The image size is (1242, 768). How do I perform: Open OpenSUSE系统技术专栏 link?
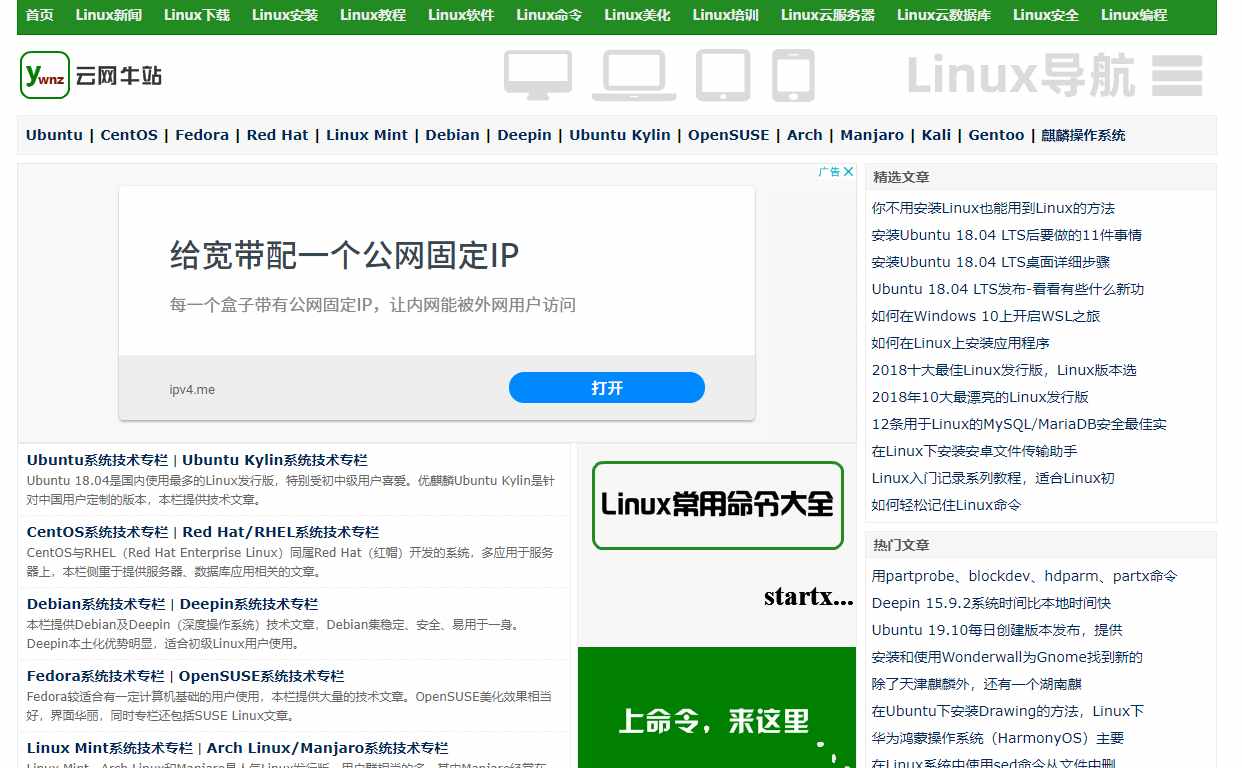click(x=262, y=676)
